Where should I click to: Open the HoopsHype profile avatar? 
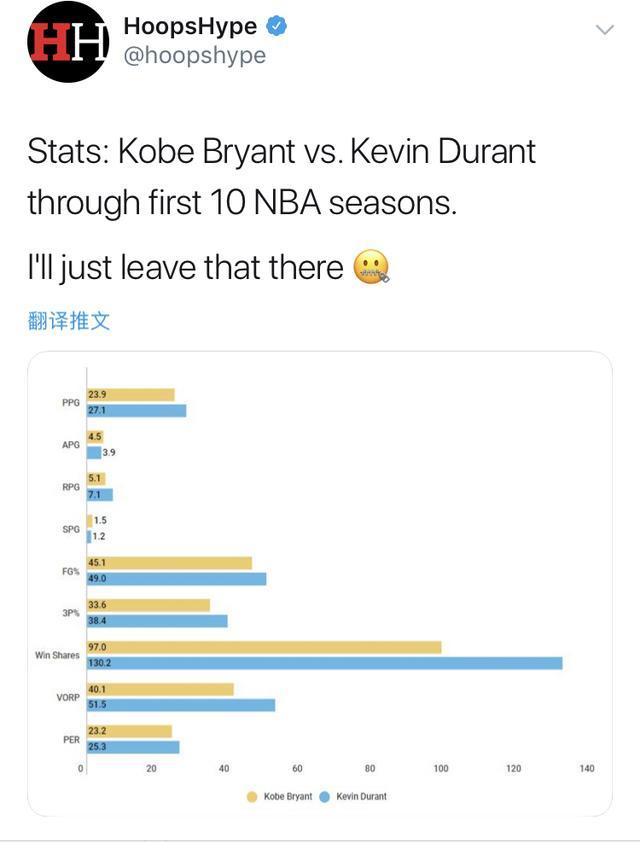[x=68, y=42]
